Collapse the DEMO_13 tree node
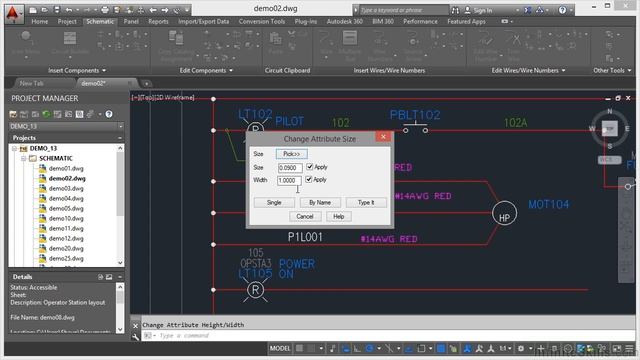 tap(14, 149)
